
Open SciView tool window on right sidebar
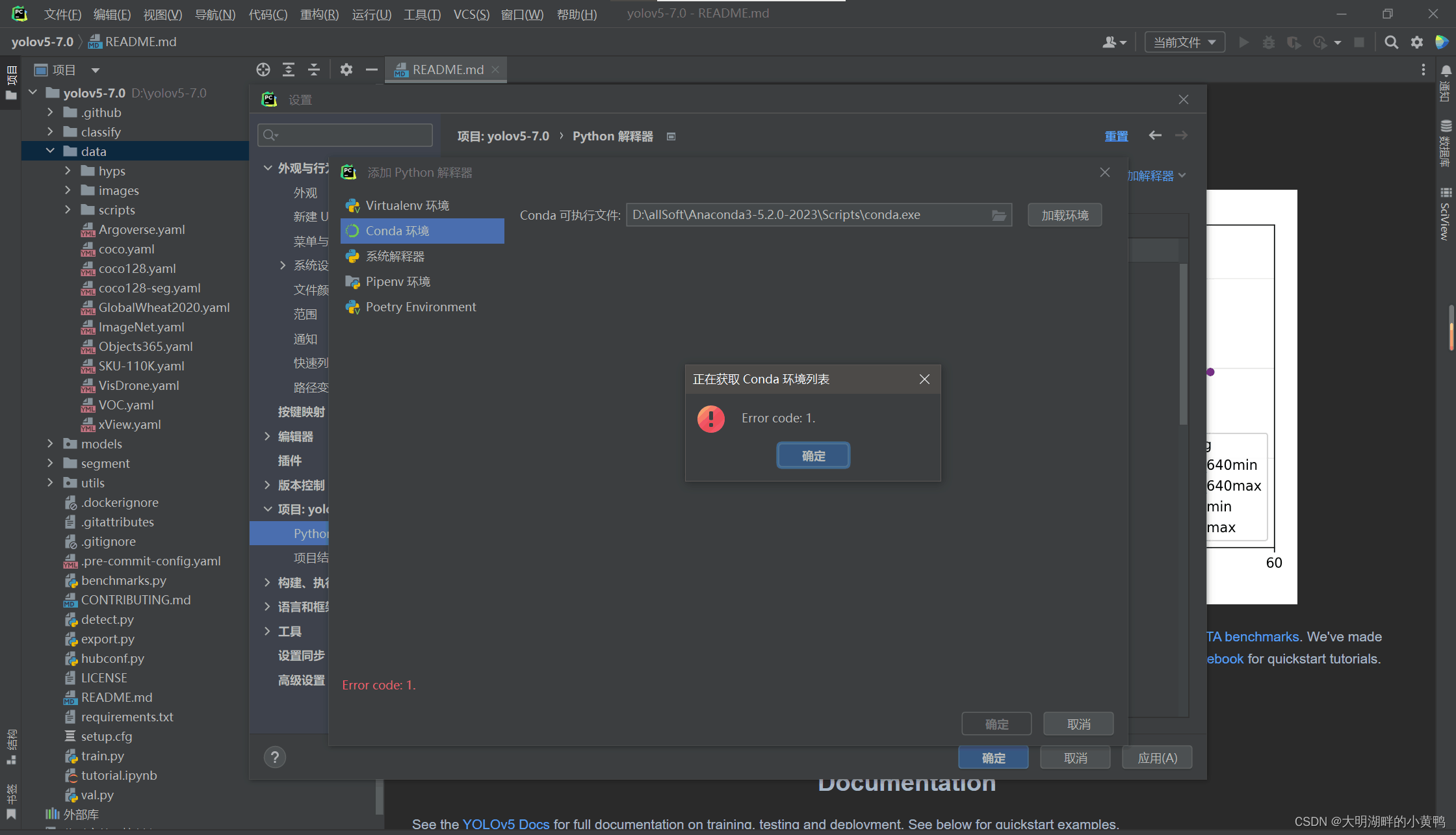[1445, 214]
